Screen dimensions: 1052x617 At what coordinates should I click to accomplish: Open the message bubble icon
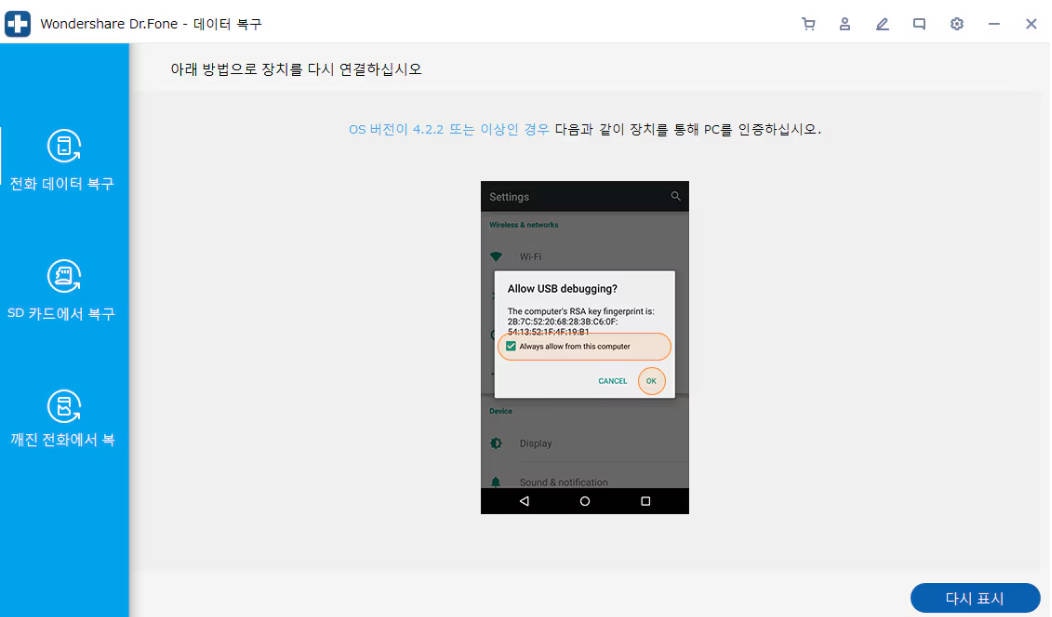point(919,24)
